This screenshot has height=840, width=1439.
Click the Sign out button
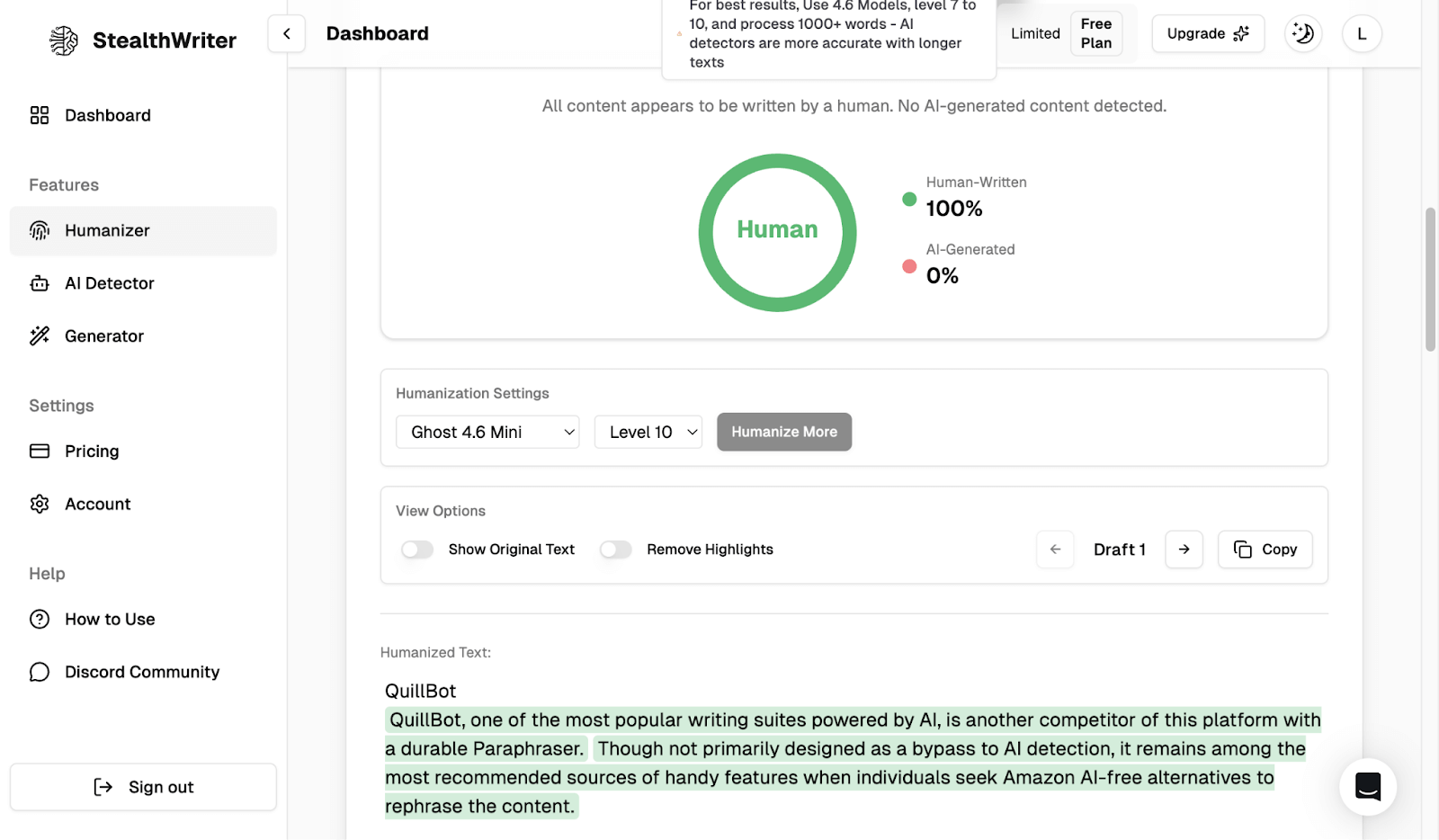pyautogui.click(x=143, y=787)
